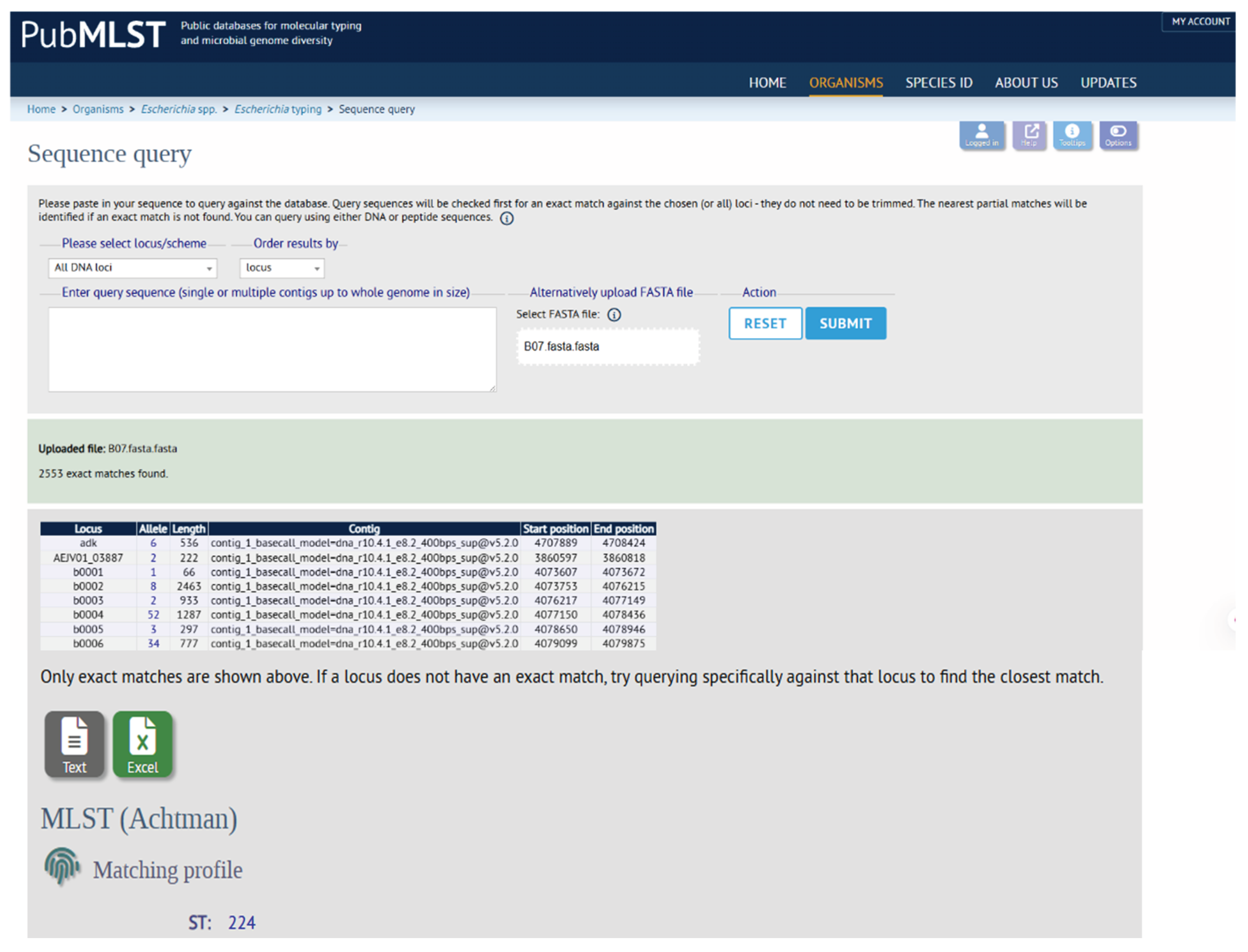Click inside the query sequence text area
This screenshot has width=1248, height=952.
(272, 349)
